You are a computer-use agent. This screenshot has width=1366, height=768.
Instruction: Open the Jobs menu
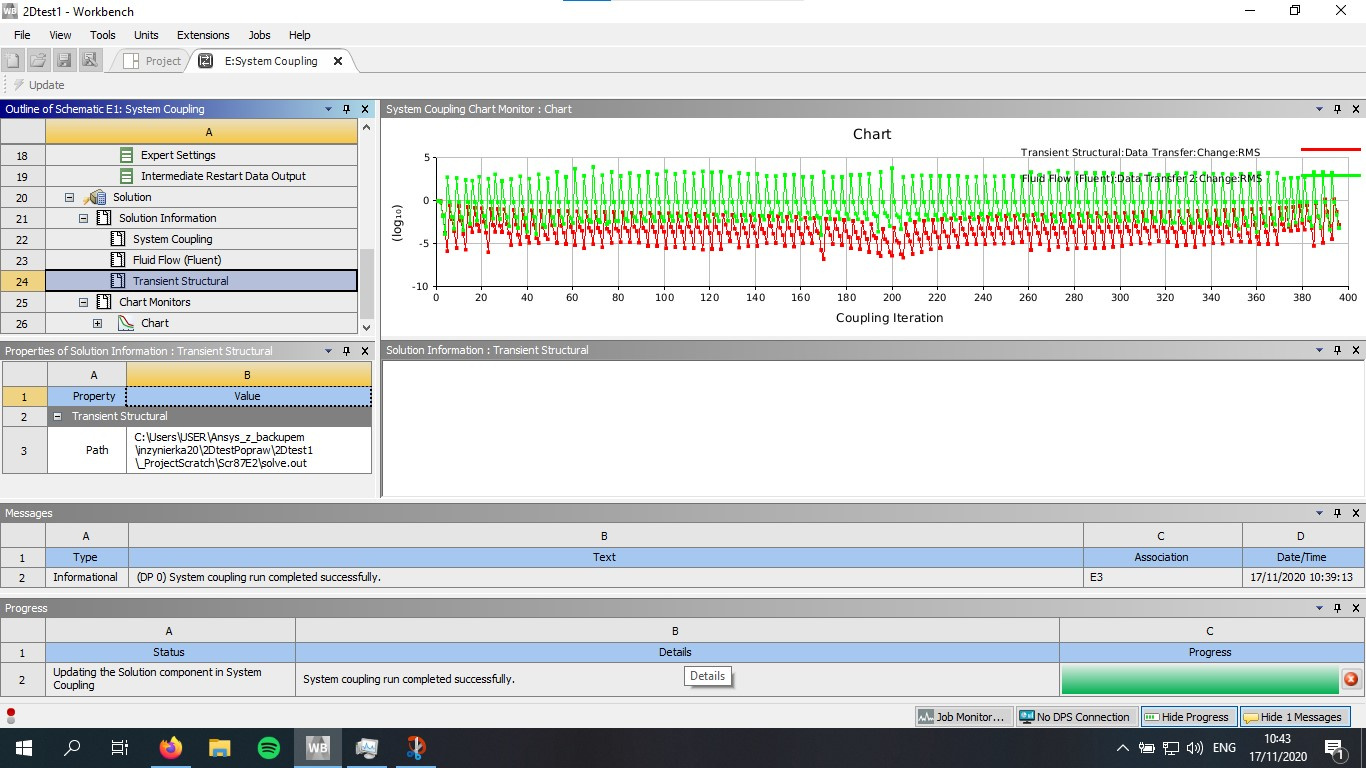tap(259, 35)
